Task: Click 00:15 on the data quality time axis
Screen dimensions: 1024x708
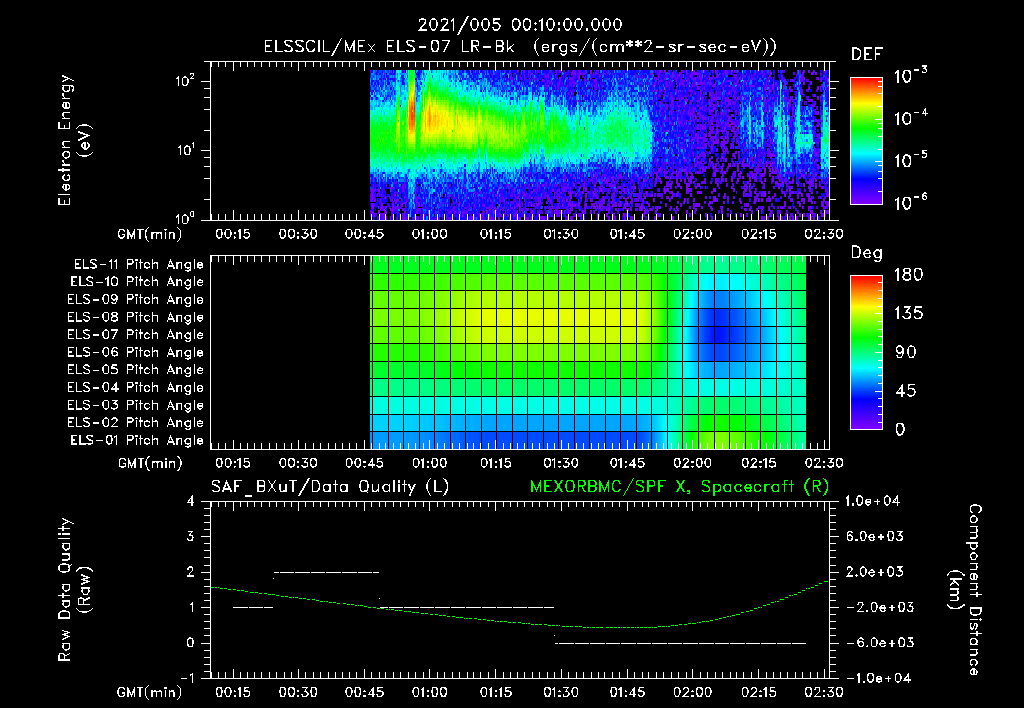Action: (x=232, y=692)
